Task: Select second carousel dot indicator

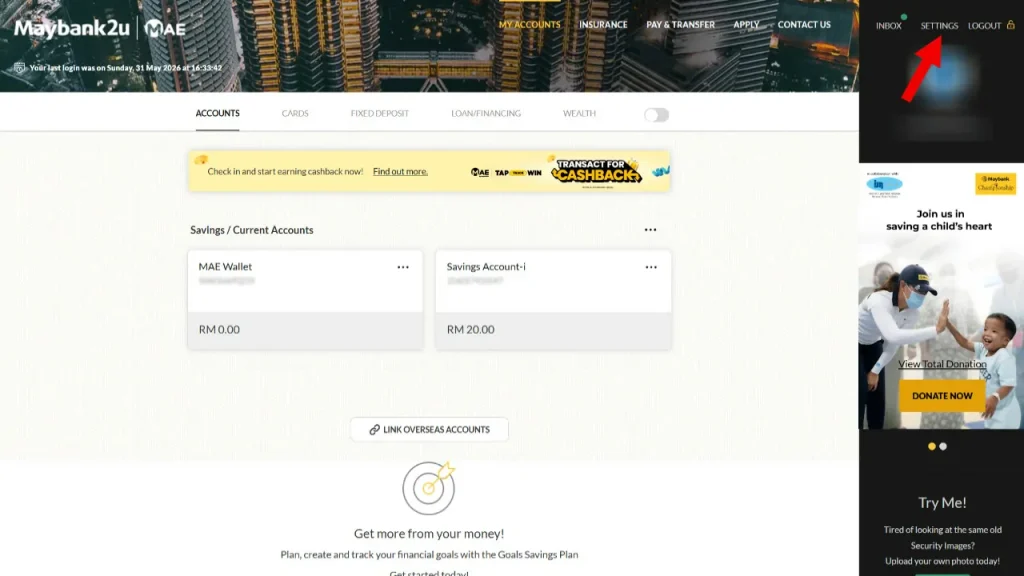Action: 943,446
